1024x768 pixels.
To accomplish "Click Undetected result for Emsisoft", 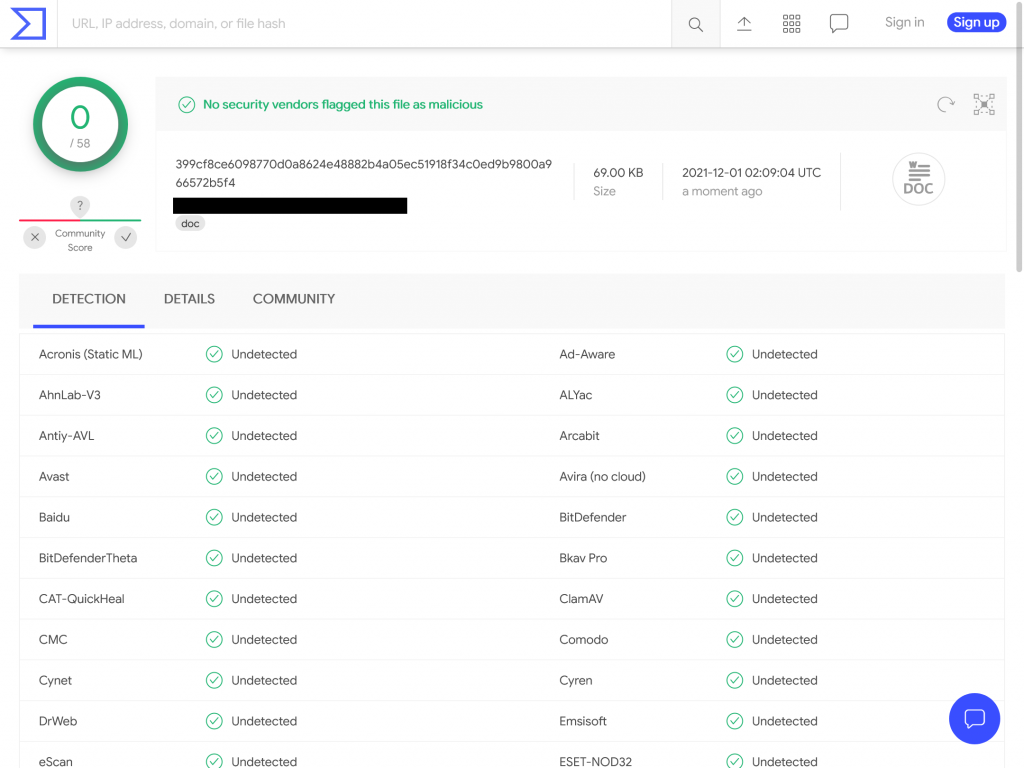I will point(784,721).
